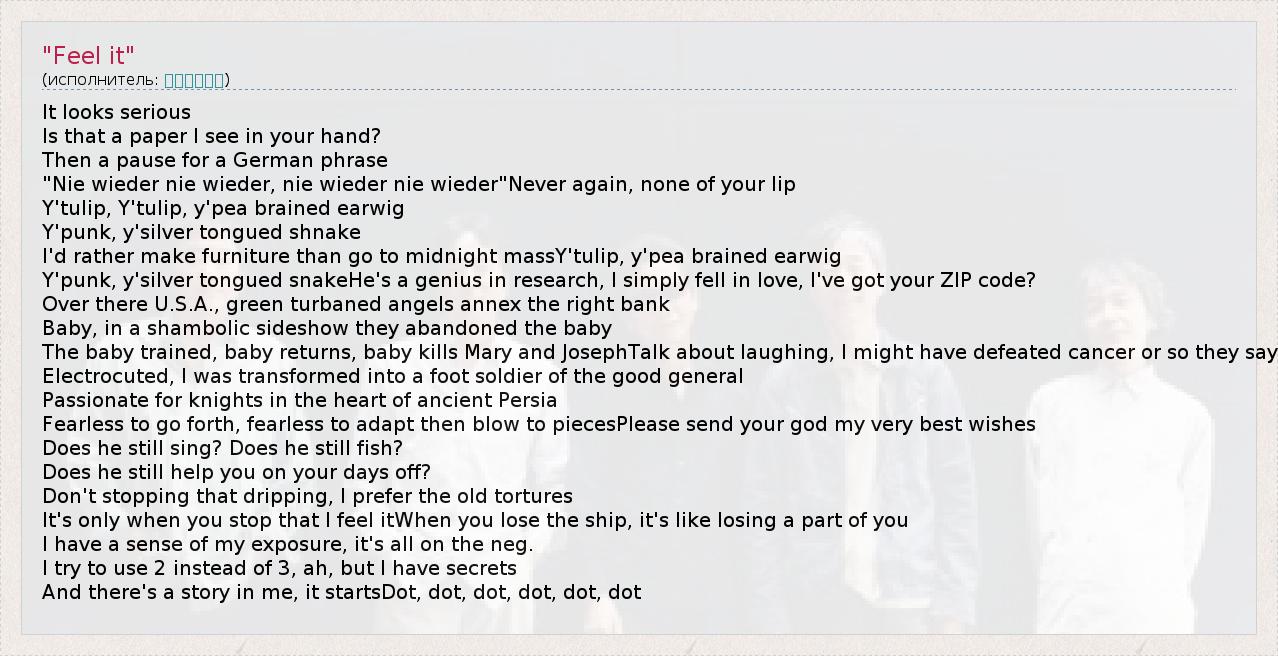Image resolution: width=1278 pixels, height=656 pixels.
Task: Click the line "Does he still sing? Does he still fish?"
Action: point(222,448)
